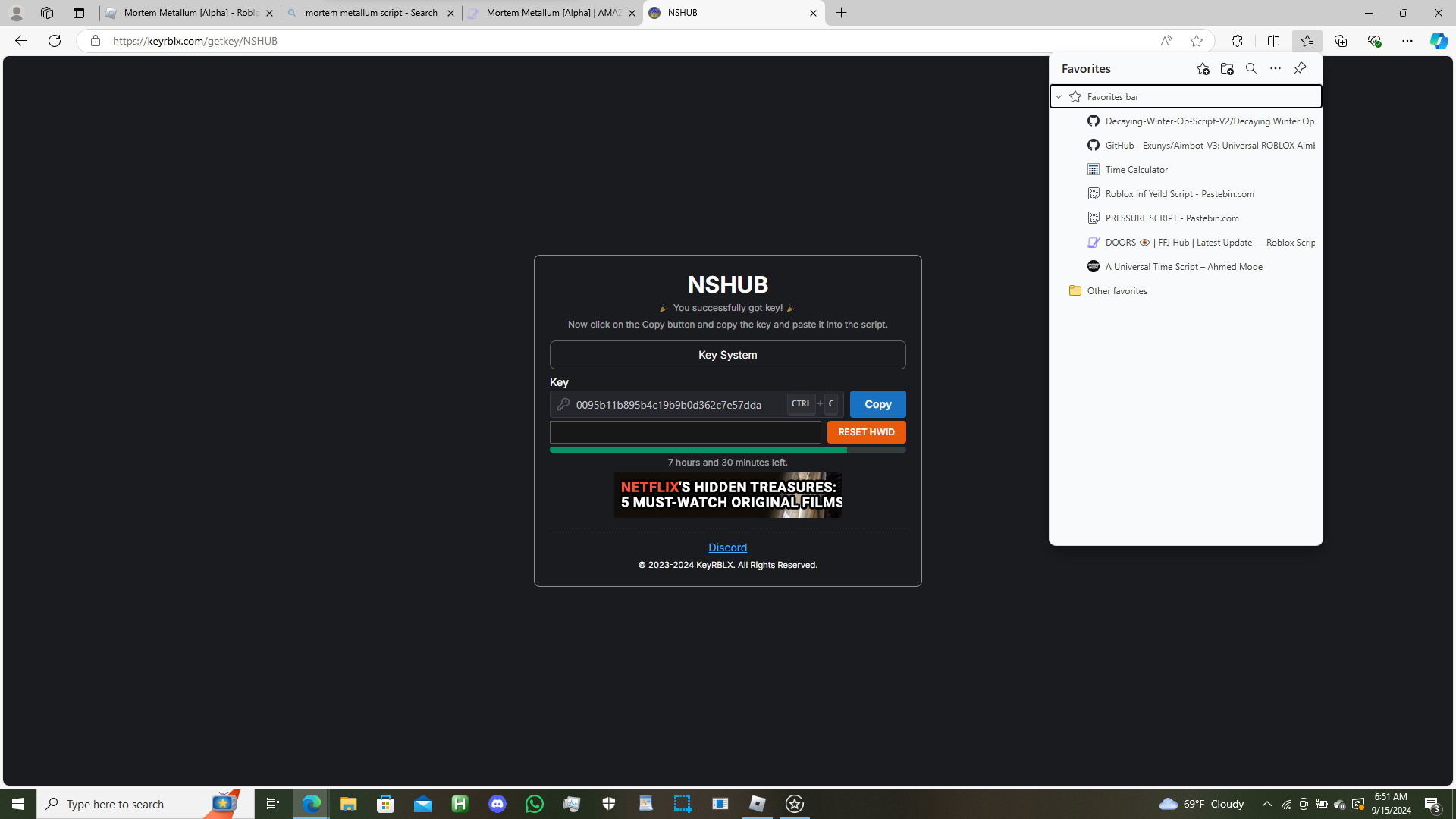1456x819 pixels.
Task: Open a new browser tab
Action: pos(841,13)
